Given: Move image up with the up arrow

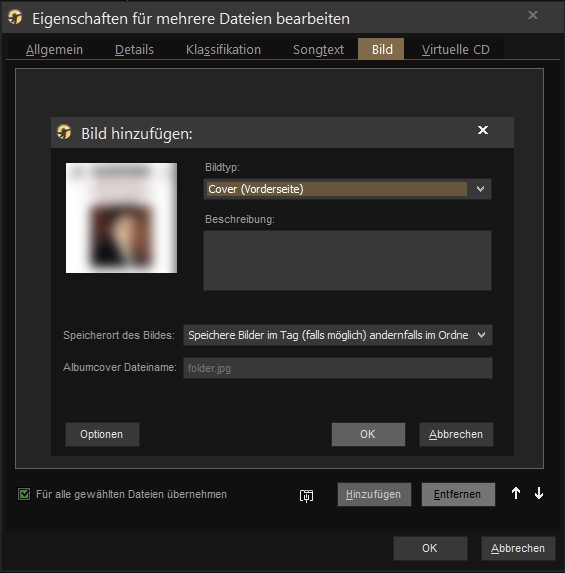Looking at the screenshot, I should coord(516,493).
